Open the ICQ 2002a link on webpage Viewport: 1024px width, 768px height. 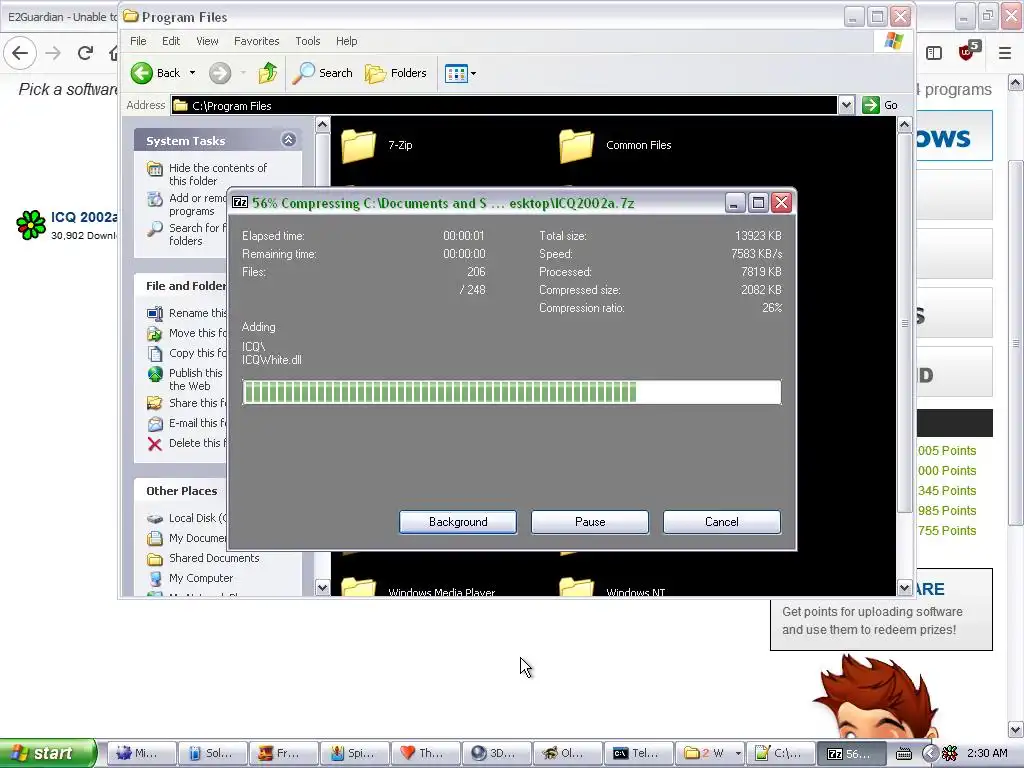click(x=84, y=217)
